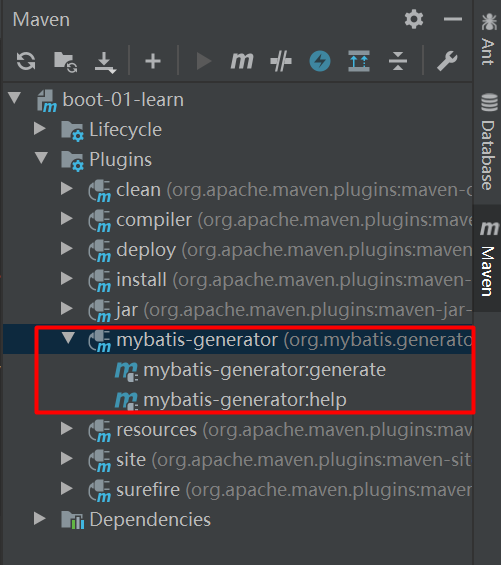
Task: Collapse the mybatis-generator plugin node
Action: 68,338
